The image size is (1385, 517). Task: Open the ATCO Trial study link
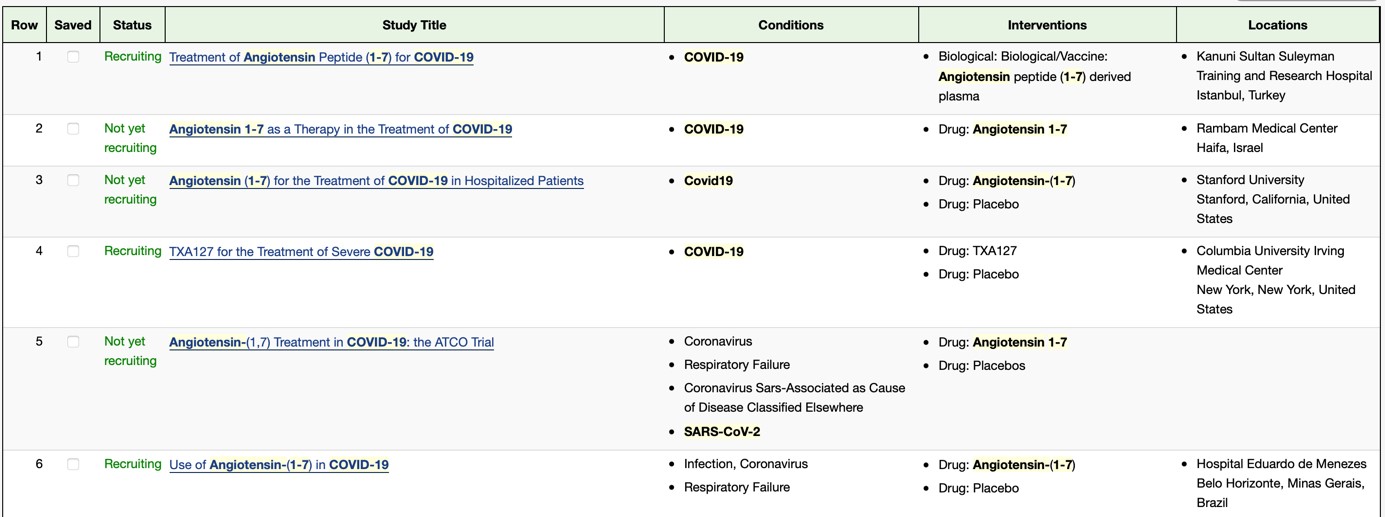pos(331,342)
